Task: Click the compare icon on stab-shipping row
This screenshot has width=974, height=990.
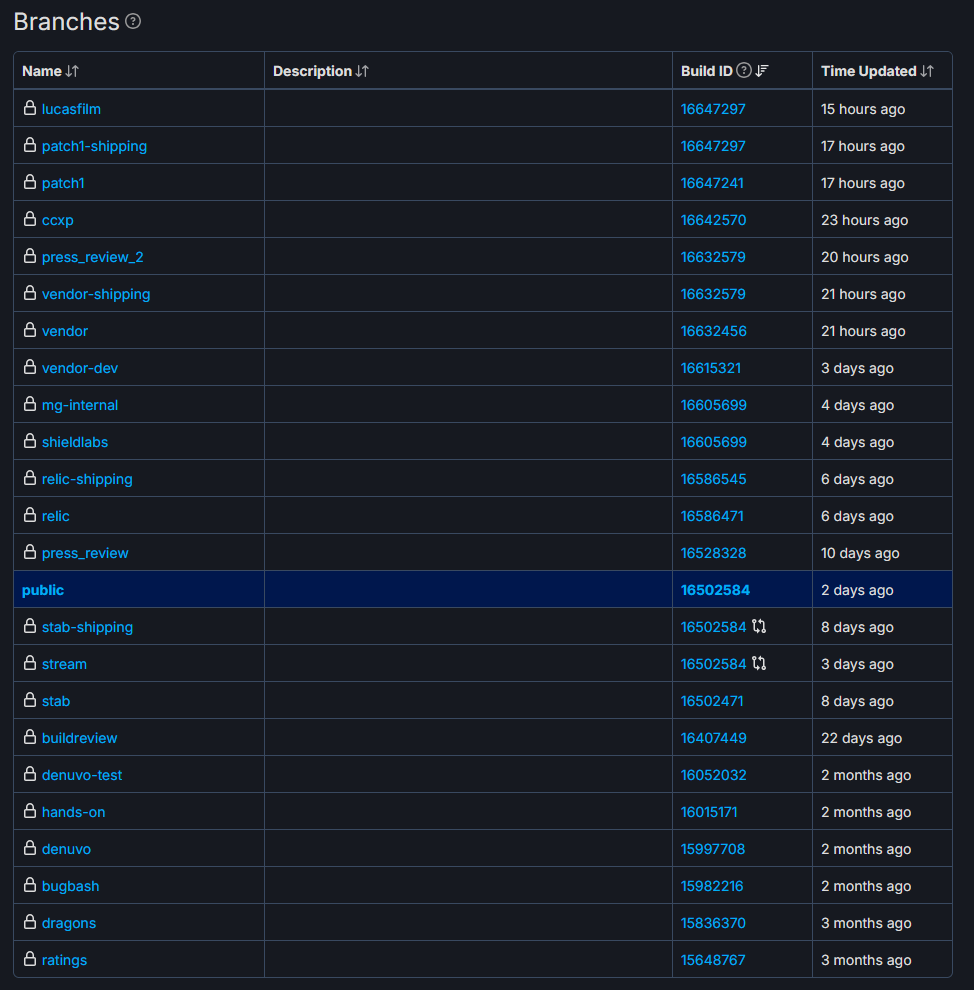Action: point(758,626)
